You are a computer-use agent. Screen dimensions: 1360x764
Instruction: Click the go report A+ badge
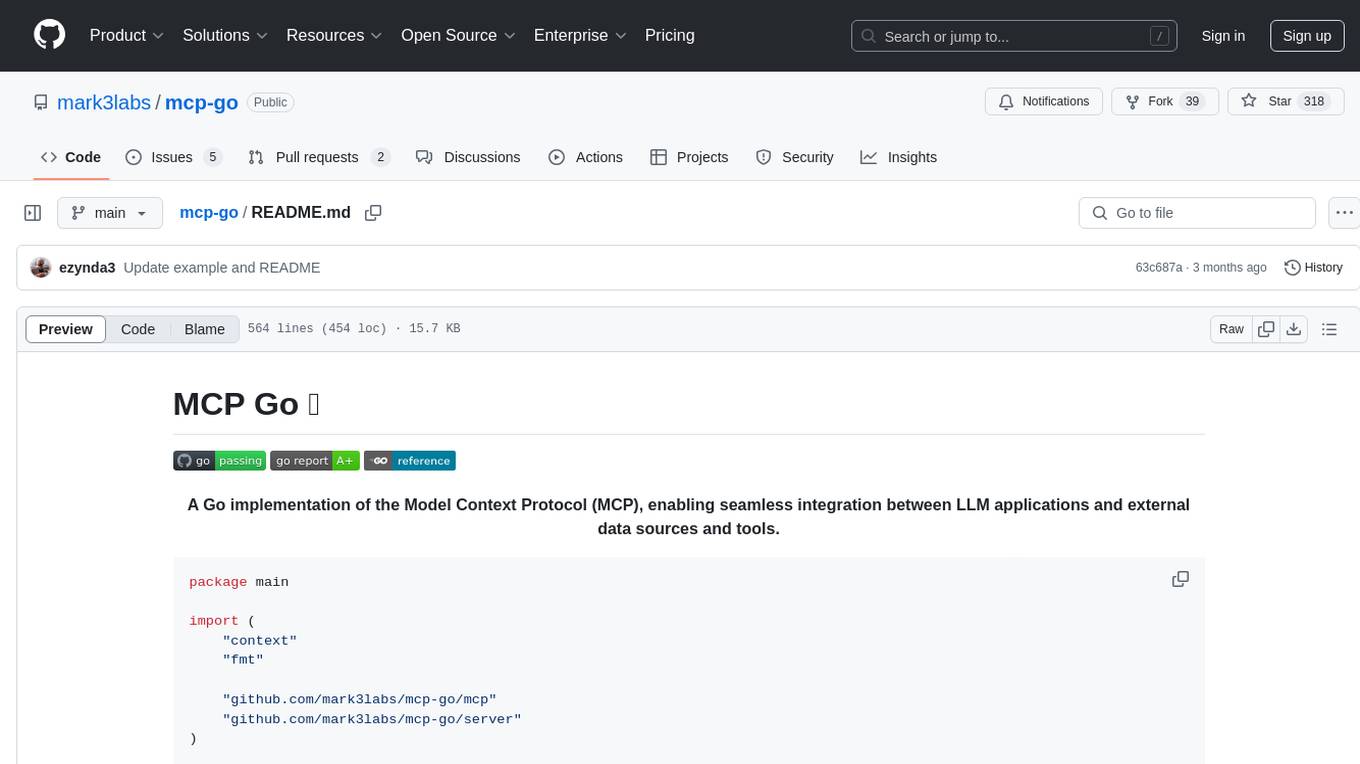pyautogui.click(x=314, y=460)
